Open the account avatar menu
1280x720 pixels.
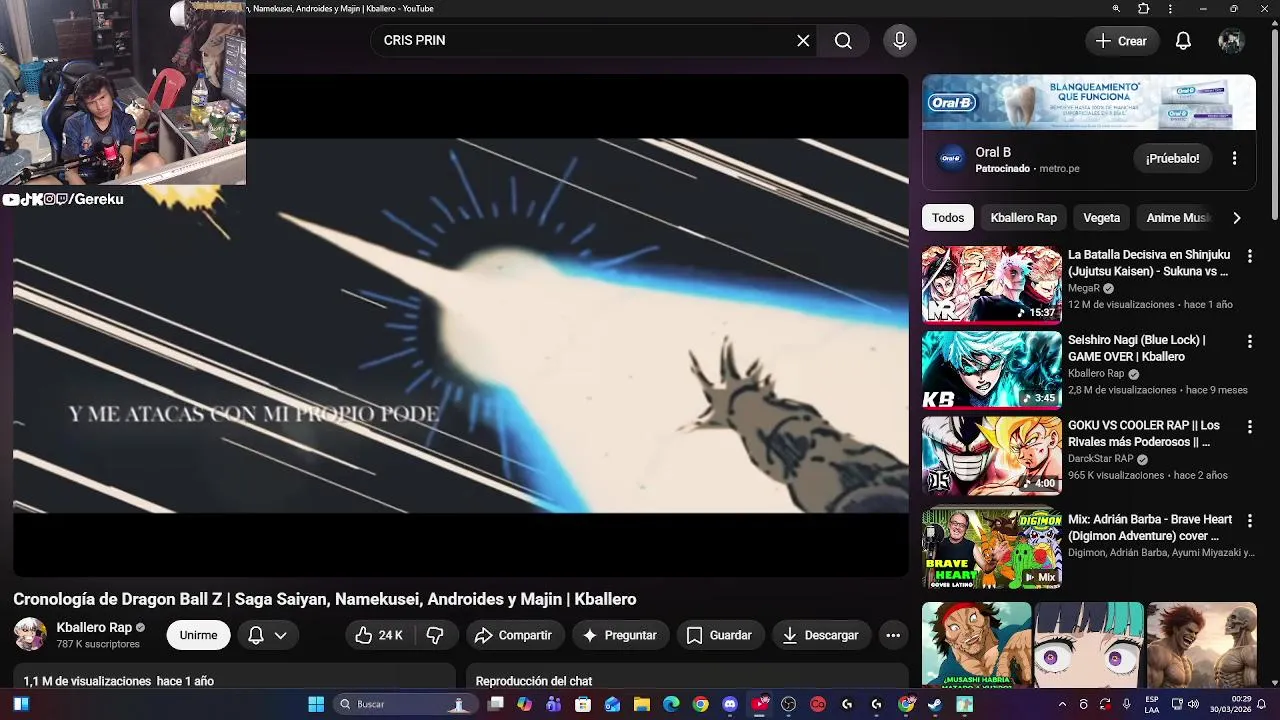pos(1231,41)
